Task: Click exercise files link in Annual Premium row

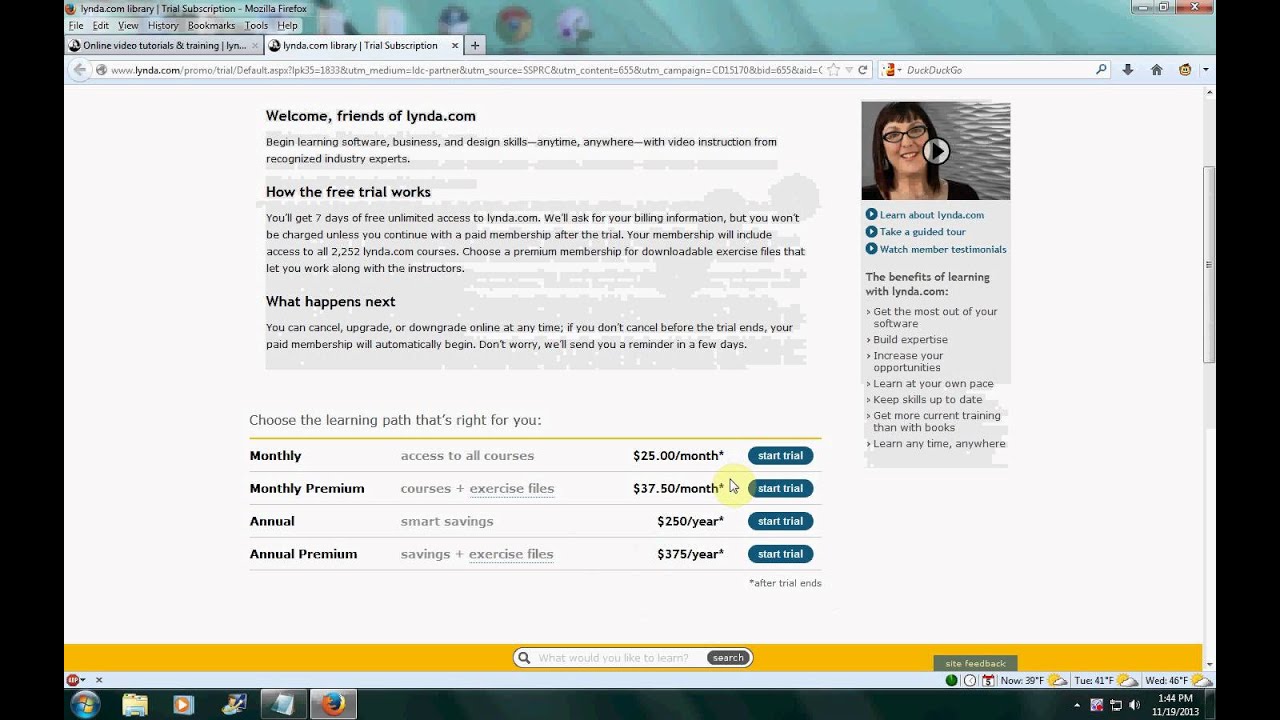Action: click(x=511, y=554)
